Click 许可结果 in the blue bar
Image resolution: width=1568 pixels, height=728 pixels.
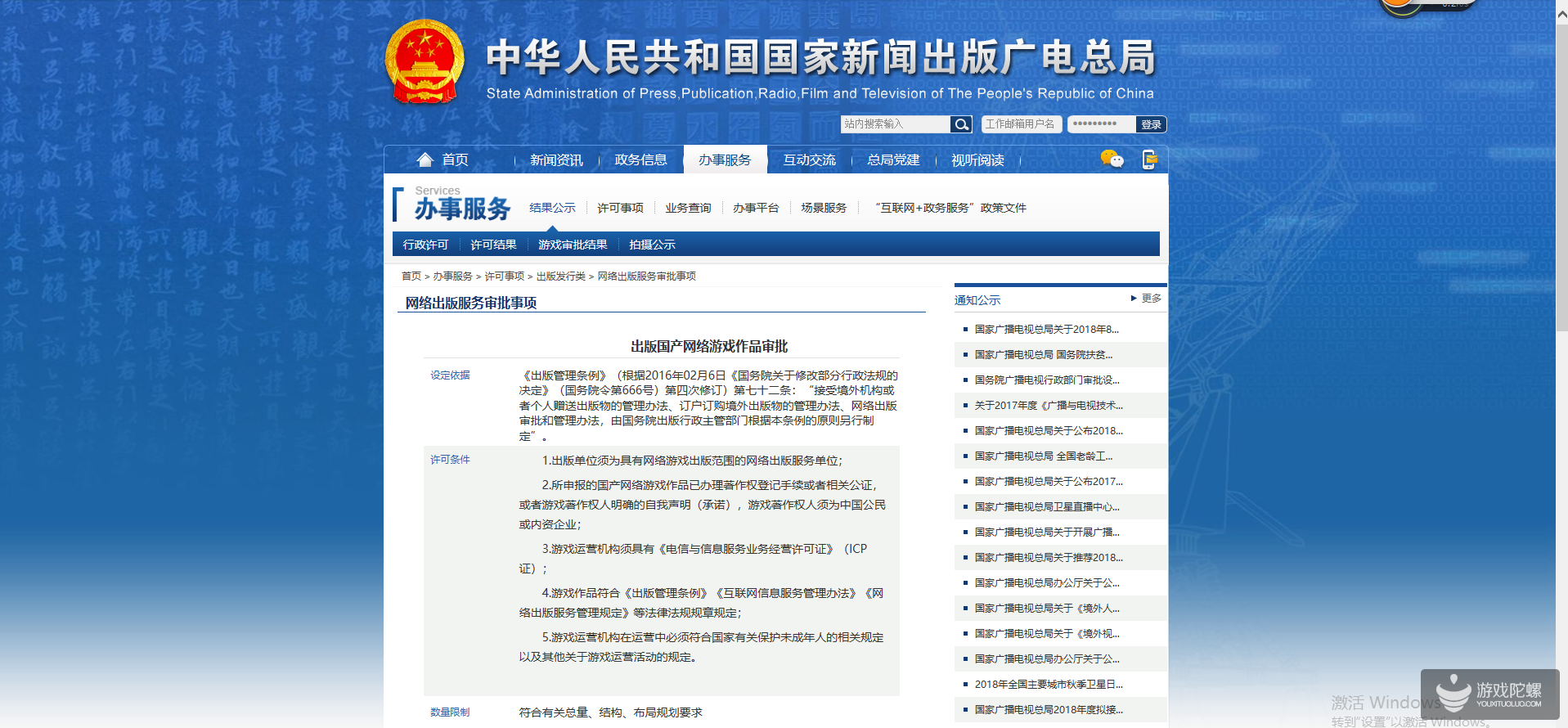tap(493, 245)
